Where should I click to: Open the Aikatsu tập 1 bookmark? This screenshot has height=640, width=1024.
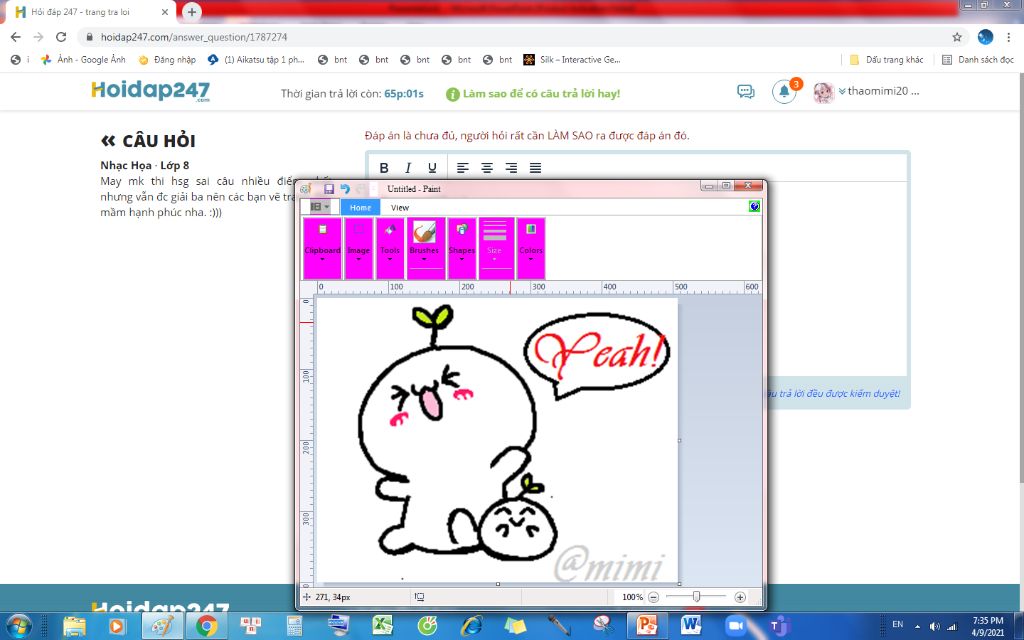pyautogui.click(x=256, y=59)
